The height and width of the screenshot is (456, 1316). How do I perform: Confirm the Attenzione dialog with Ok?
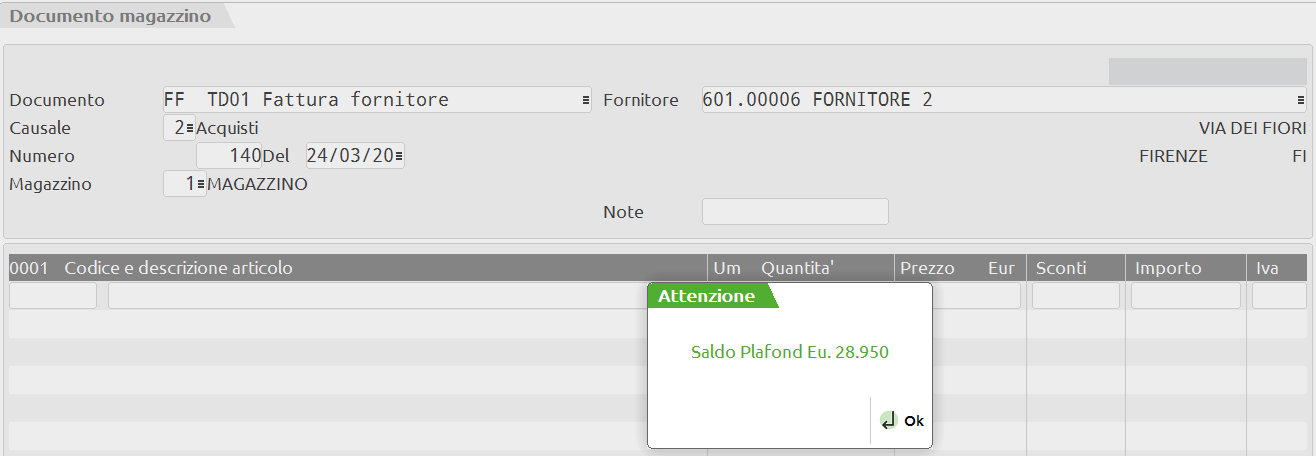pos(912,421)
